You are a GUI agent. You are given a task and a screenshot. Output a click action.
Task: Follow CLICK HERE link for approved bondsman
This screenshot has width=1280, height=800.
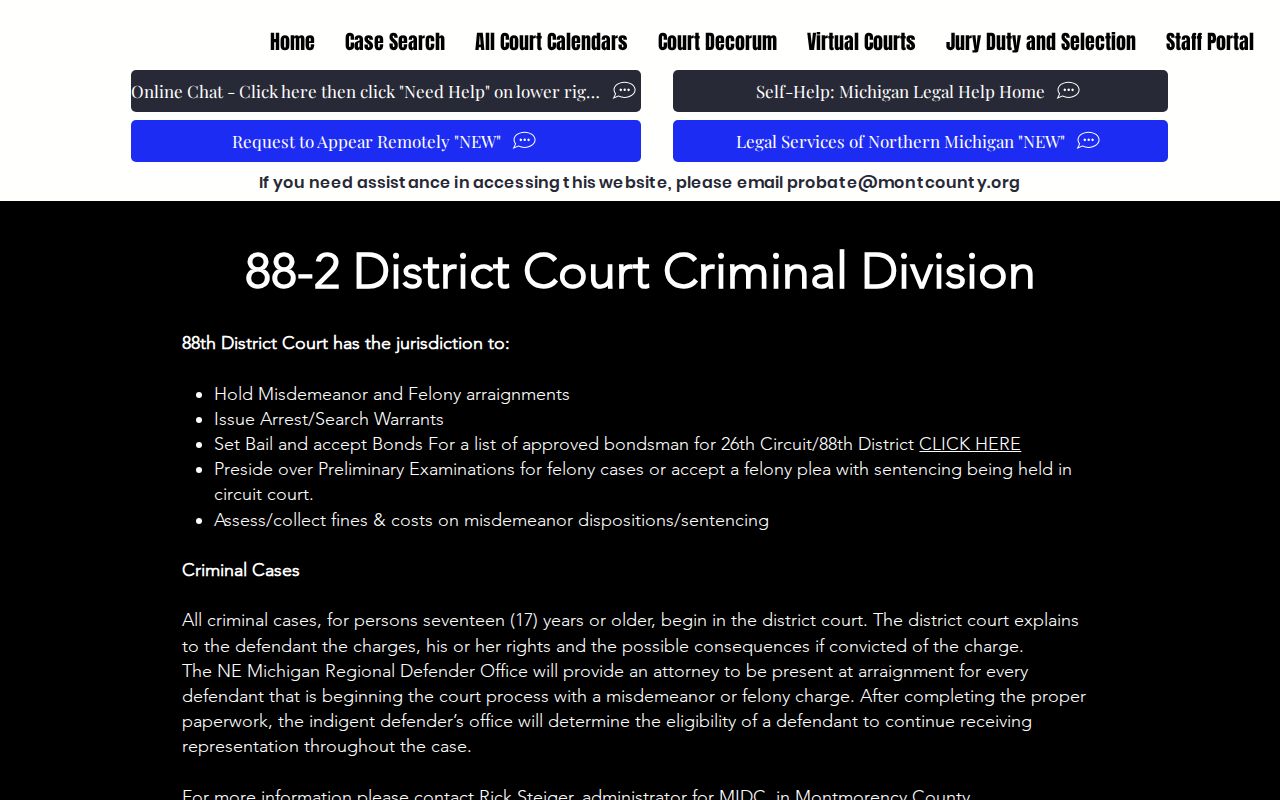click(x=970, y=444)
